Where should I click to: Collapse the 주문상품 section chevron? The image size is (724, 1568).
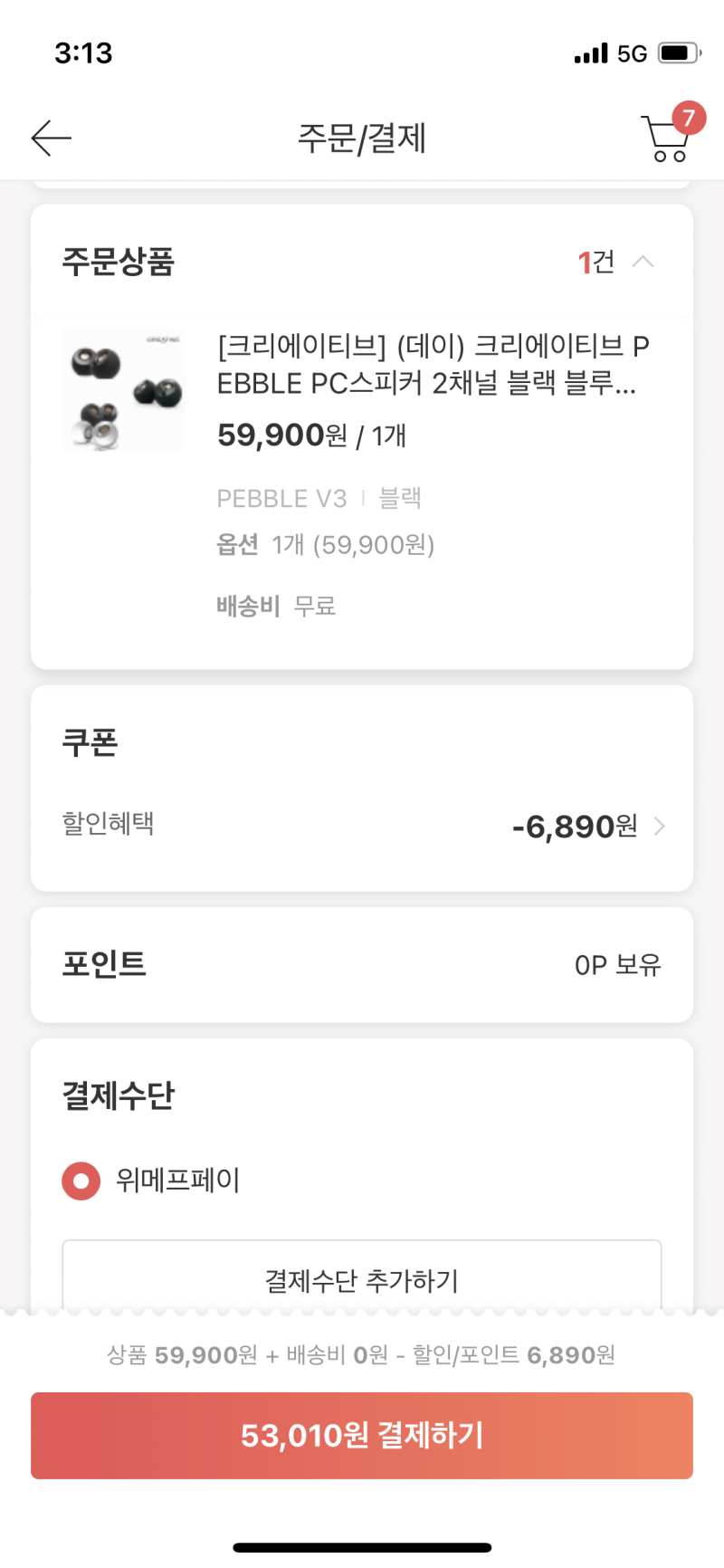tap(643, 262)
